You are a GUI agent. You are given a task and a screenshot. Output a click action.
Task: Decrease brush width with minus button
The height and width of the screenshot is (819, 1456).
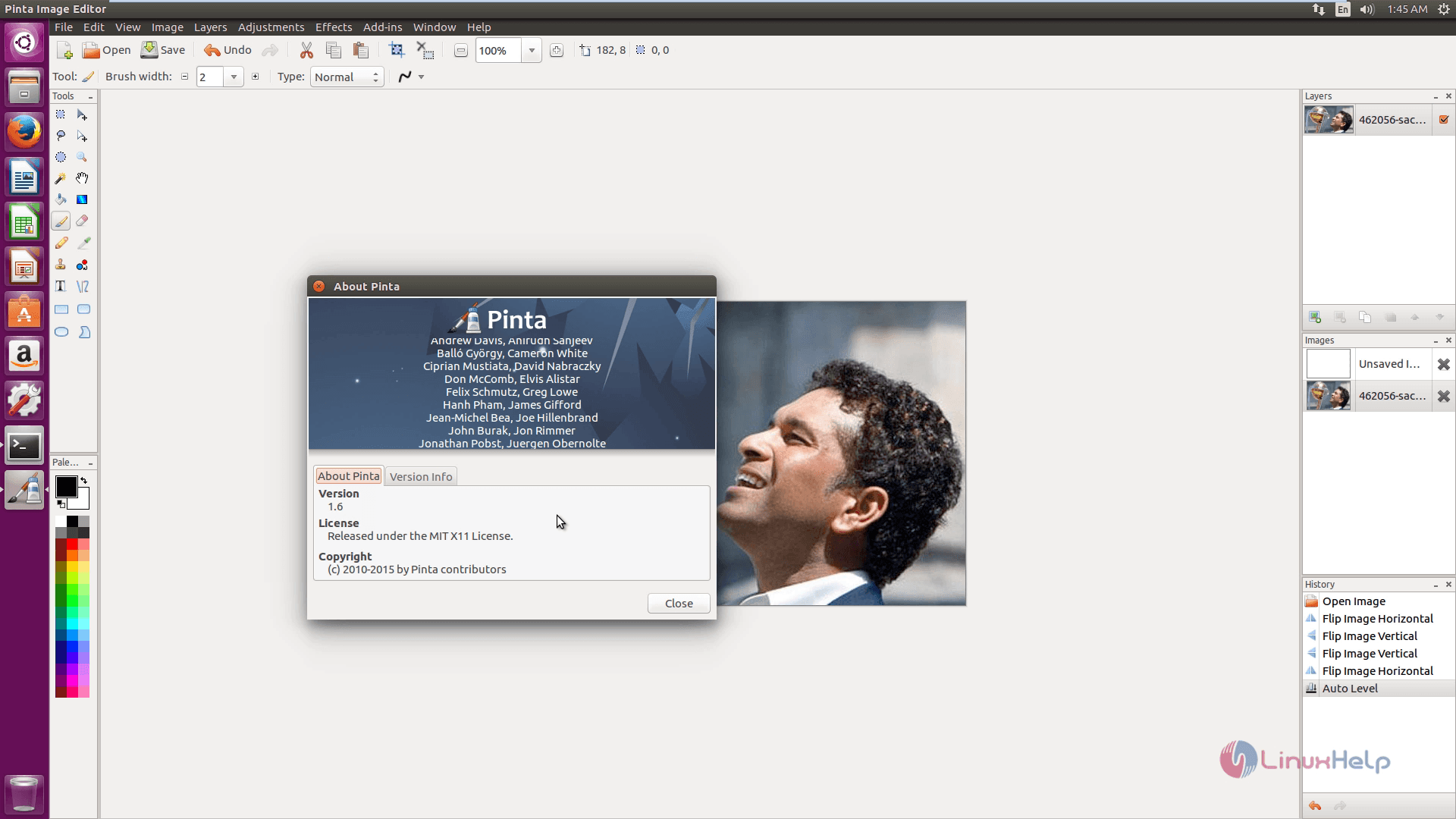click(x=184, y=77)
